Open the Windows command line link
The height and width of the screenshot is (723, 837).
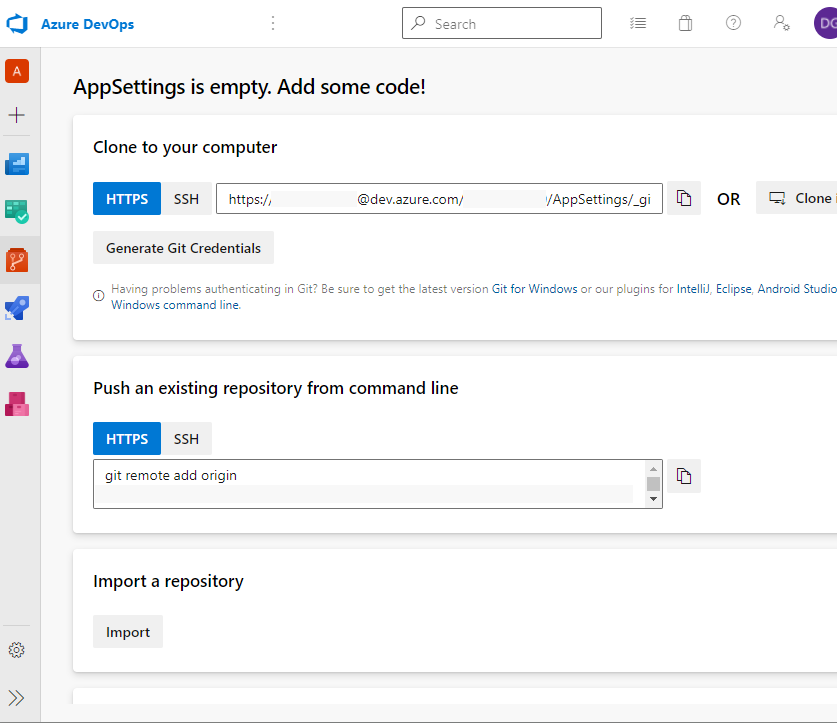click(x=175, y=305)
